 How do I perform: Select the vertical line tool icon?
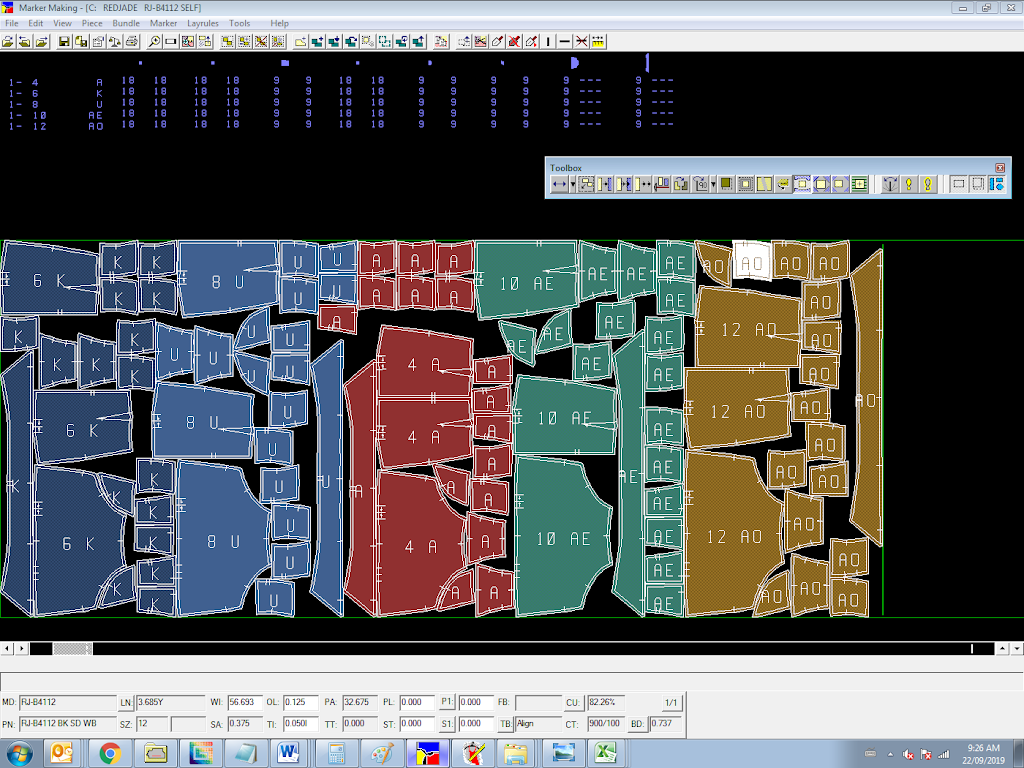548,42
